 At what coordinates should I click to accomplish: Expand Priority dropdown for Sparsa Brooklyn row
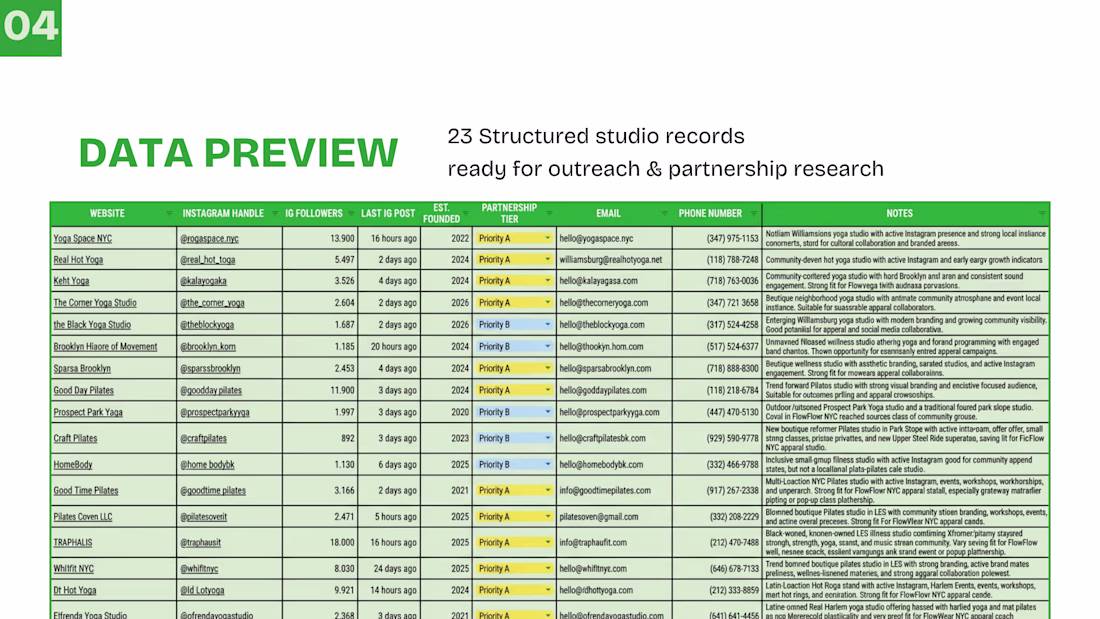[x=548, y=368]
